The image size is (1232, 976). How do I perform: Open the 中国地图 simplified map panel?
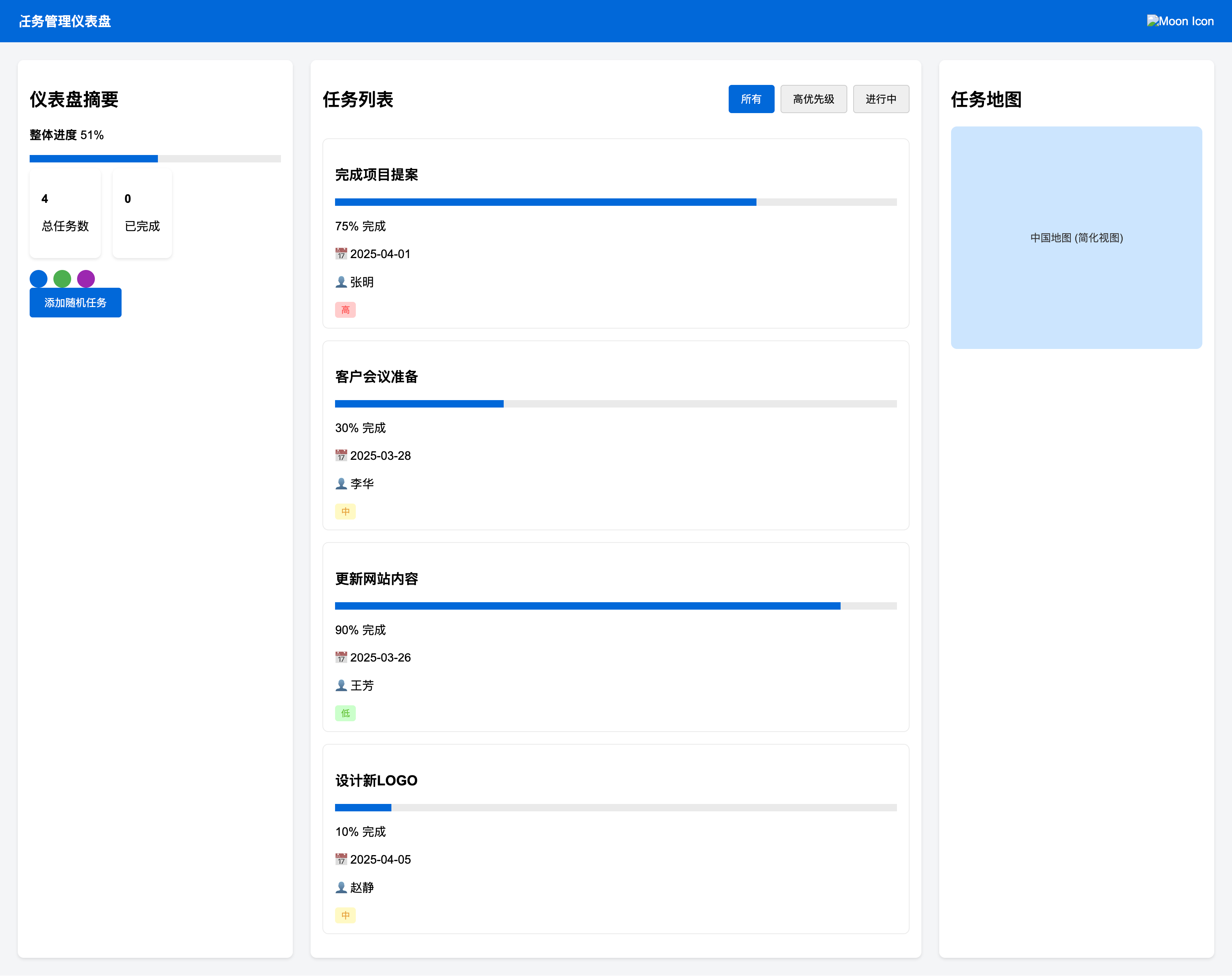tap(1076, 238)
